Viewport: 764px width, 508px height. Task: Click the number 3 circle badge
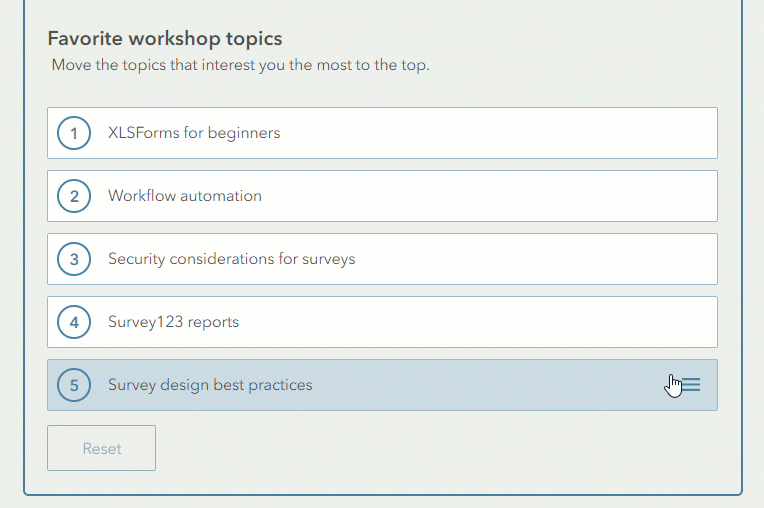click(74, 259)
